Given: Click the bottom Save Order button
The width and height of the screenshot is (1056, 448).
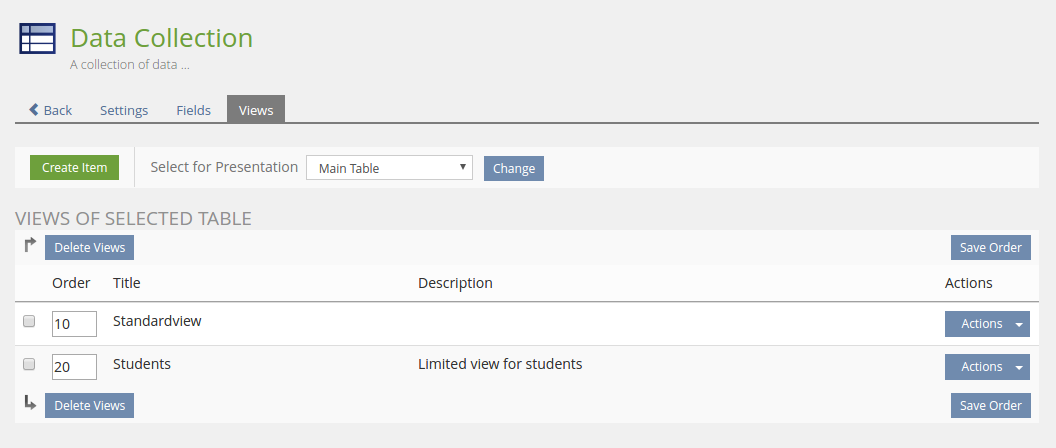Looking at the screenshot, I should (x=990, y=405).
